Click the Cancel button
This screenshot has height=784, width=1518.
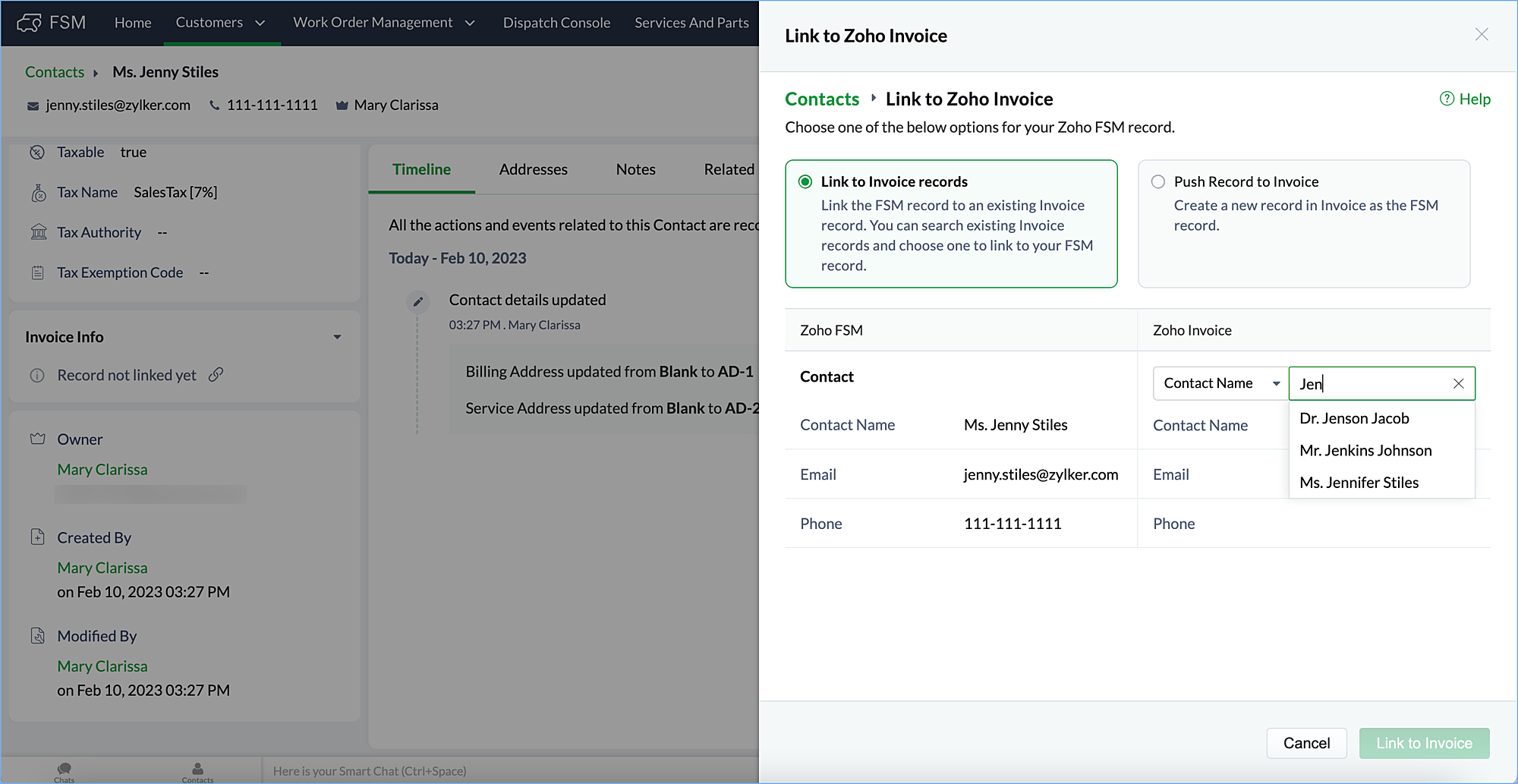click(x=1306, y=743)
